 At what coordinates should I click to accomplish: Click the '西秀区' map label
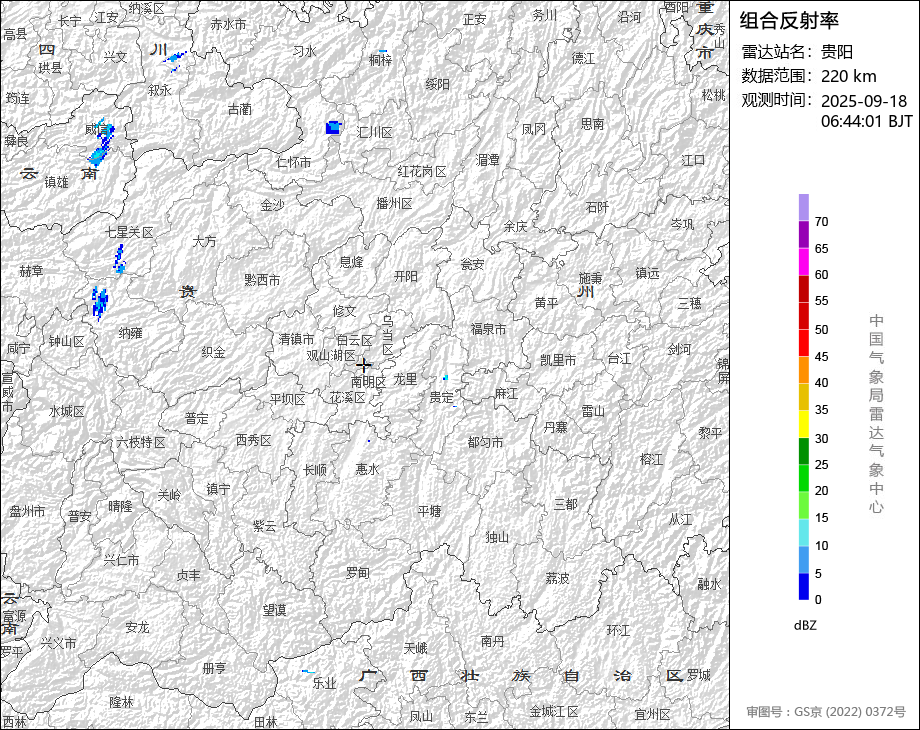pyautogui.click(x=253, y=440)
